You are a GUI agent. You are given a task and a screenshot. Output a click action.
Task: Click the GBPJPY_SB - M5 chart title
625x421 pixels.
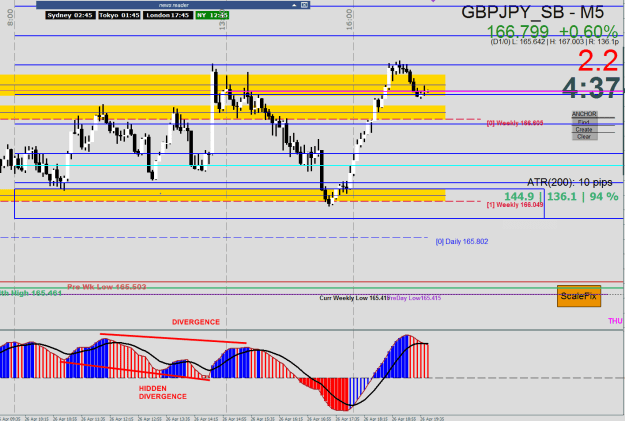533,12
